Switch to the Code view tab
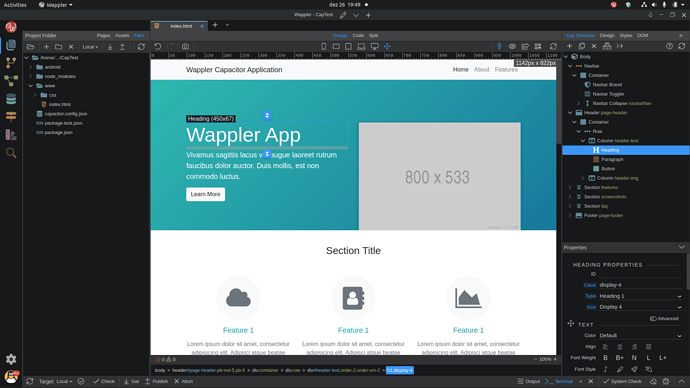 click(x=358, y=35)
